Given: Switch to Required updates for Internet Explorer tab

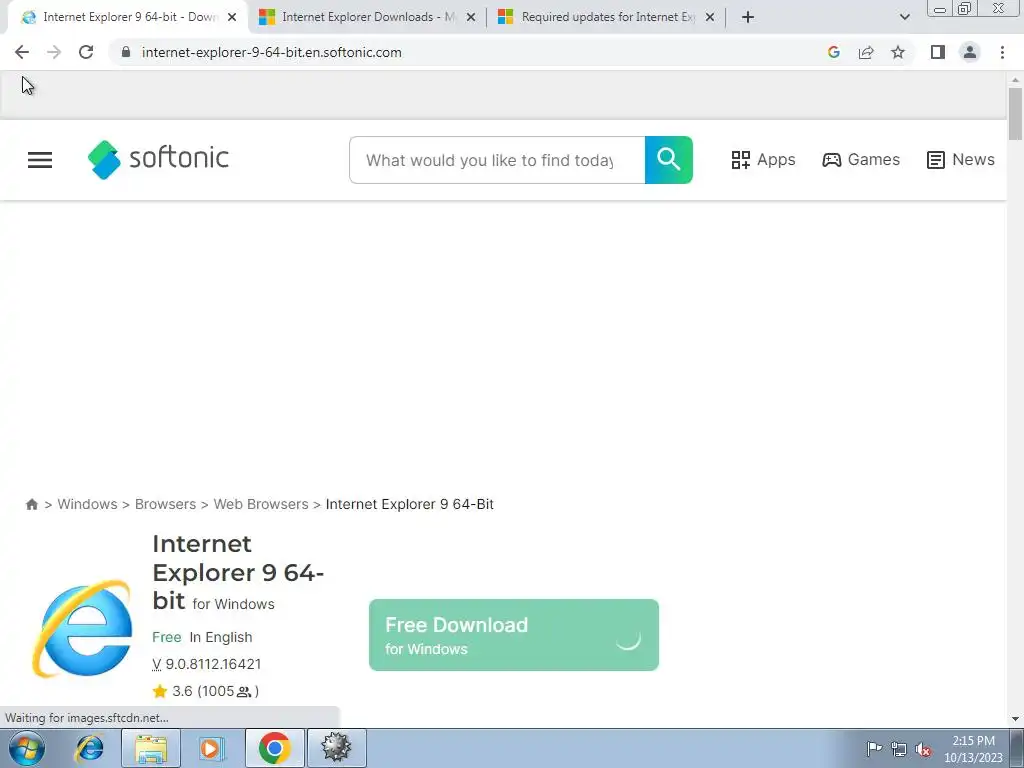Looking at the screenshot, I should coord(607,17).
